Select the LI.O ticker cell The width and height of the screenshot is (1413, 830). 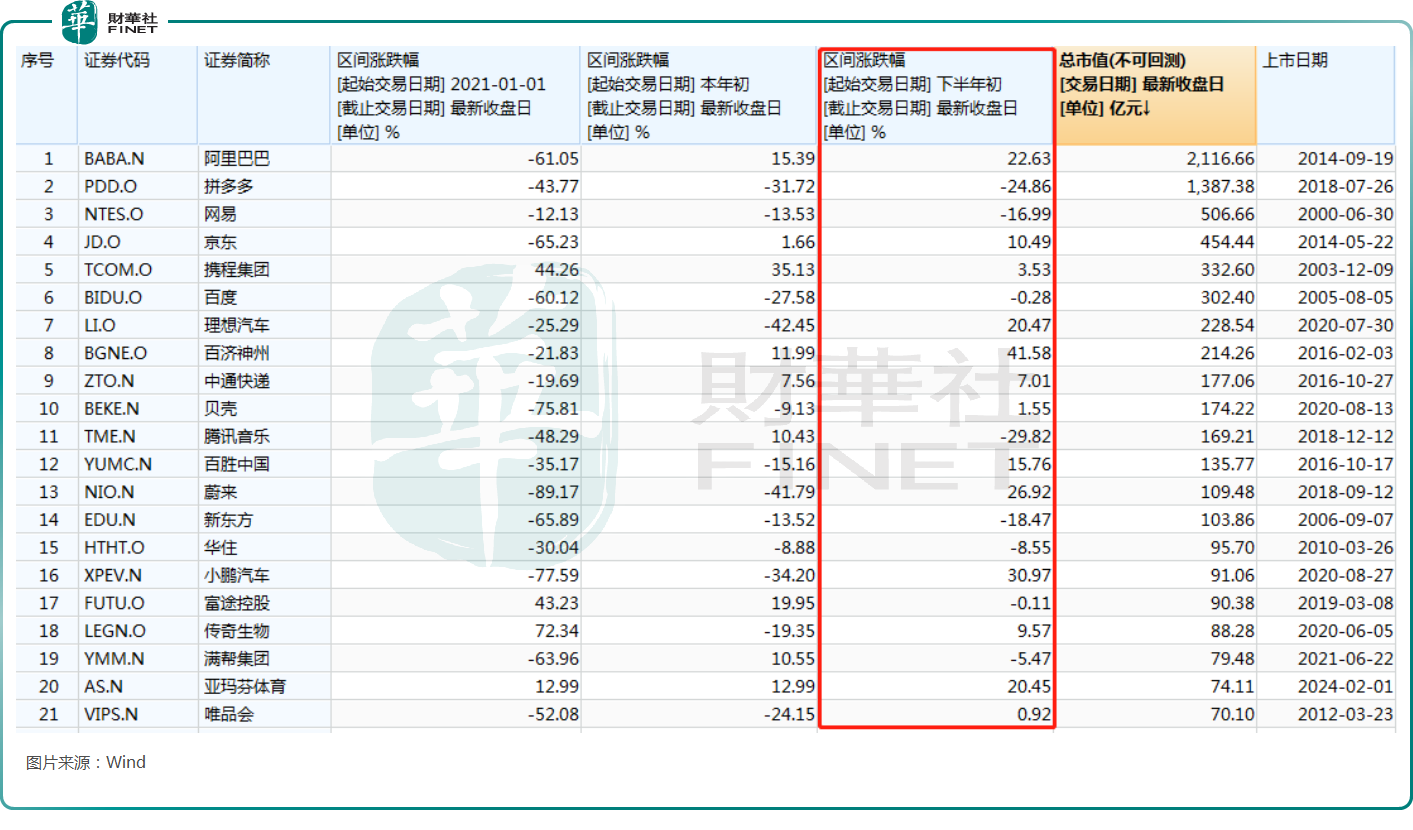coord(138,326)
